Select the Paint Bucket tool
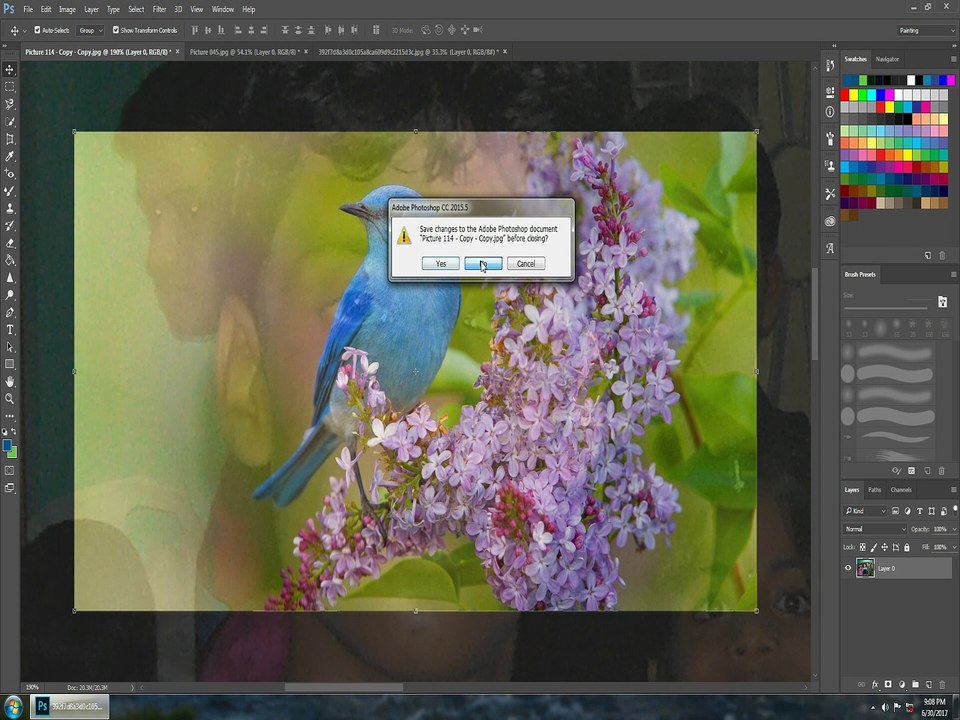This screenshot has height=720, width=960. tap(10, 260)
